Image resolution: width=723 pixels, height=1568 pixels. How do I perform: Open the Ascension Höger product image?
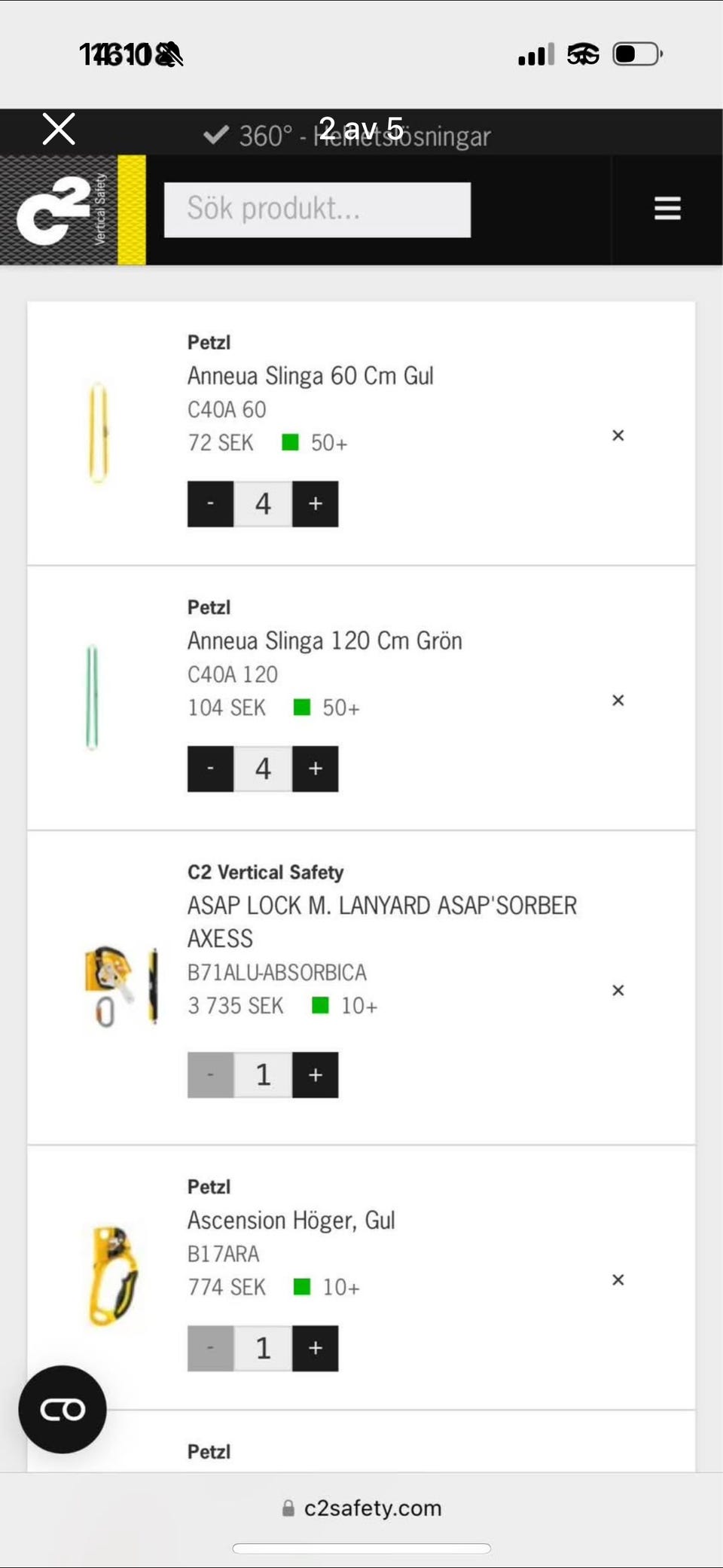click(x=113, y=1275)
